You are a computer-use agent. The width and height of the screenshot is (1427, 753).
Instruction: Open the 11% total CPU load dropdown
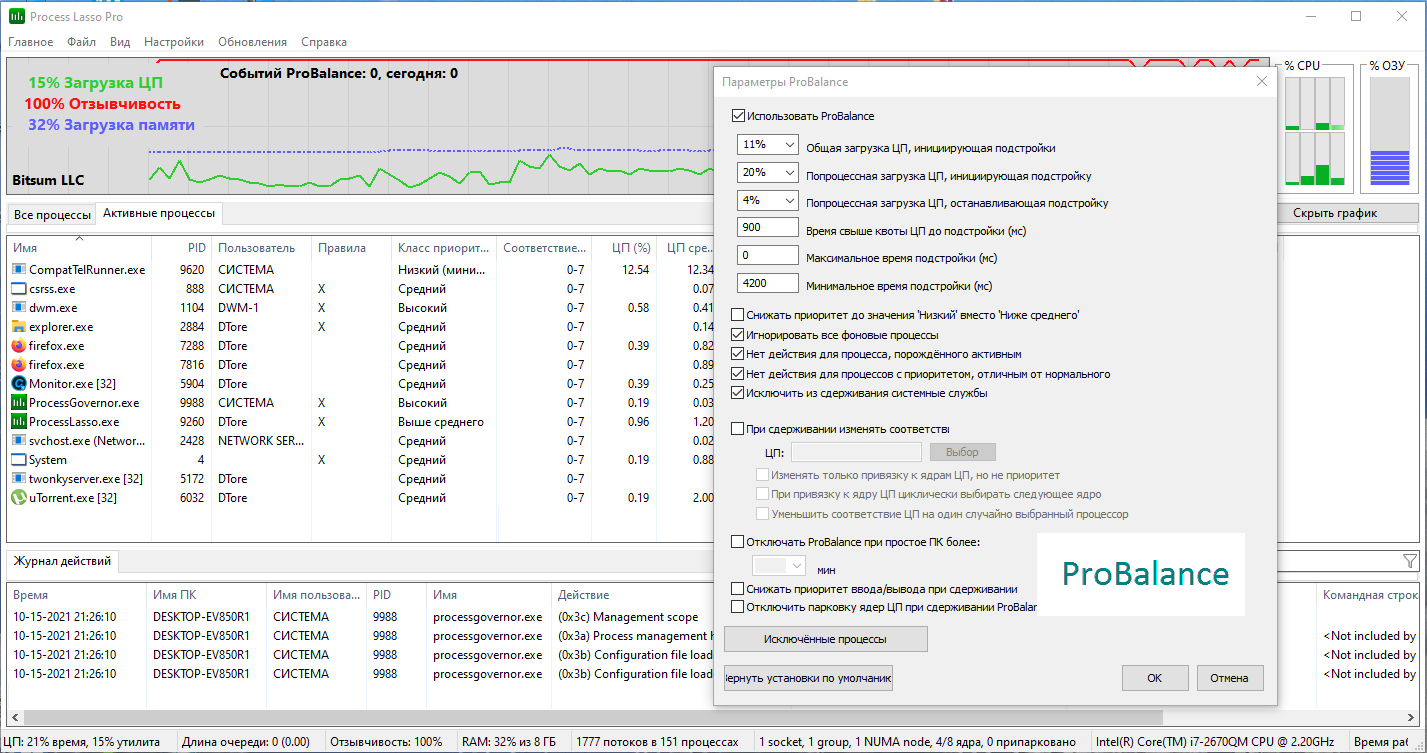tap(768, 146)
